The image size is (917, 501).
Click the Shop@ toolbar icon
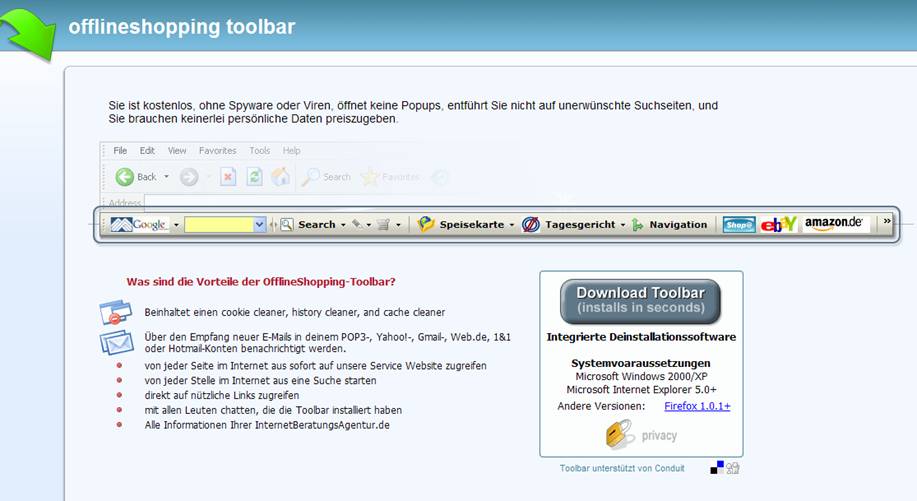pyautogui.click(x=739, y=224)
